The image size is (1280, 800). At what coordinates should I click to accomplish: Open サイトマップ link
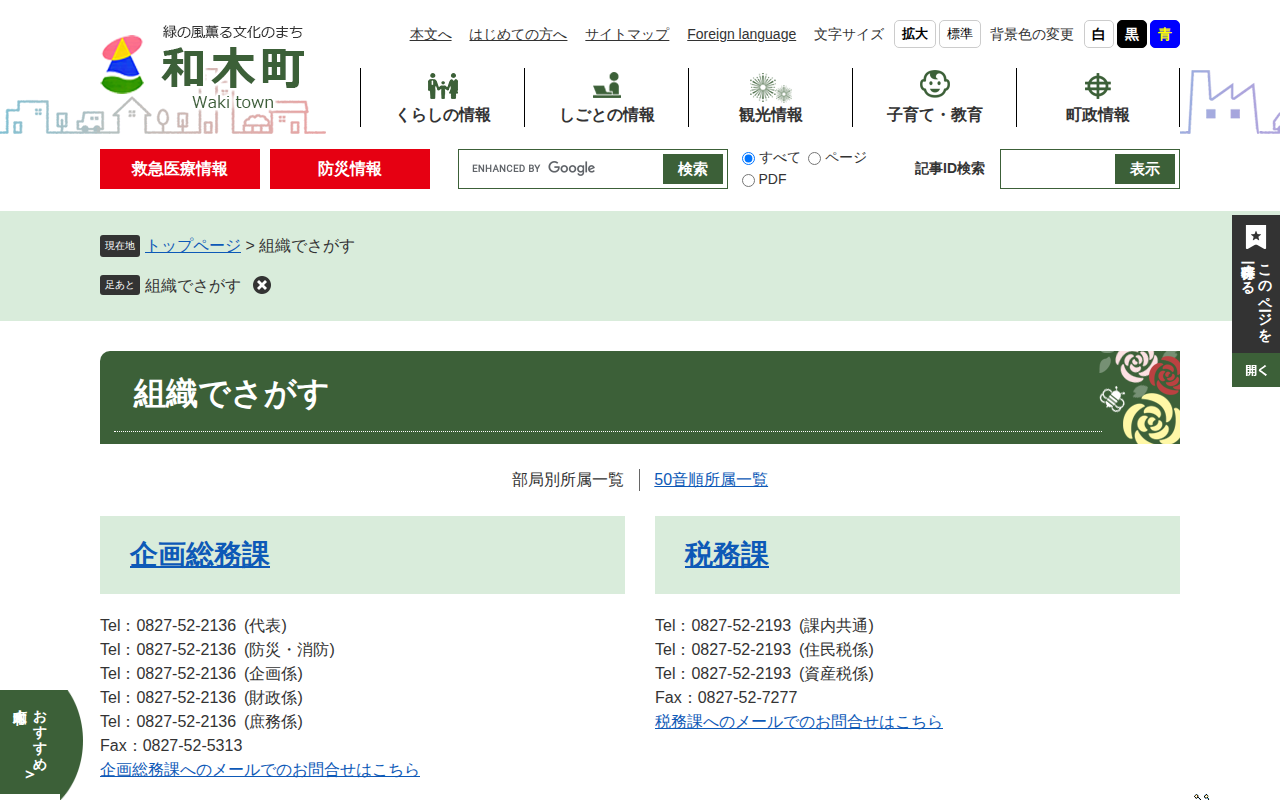[627, 34]
